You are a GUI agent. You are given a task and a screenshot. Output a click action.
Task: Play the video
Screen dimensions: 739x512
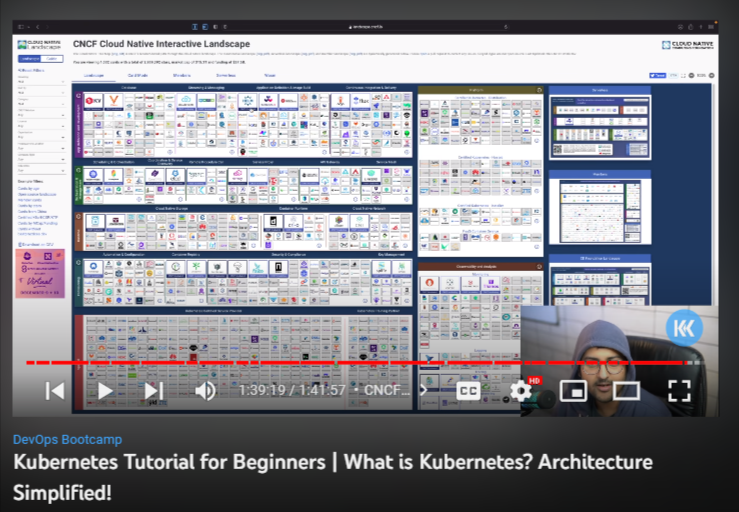105,391
